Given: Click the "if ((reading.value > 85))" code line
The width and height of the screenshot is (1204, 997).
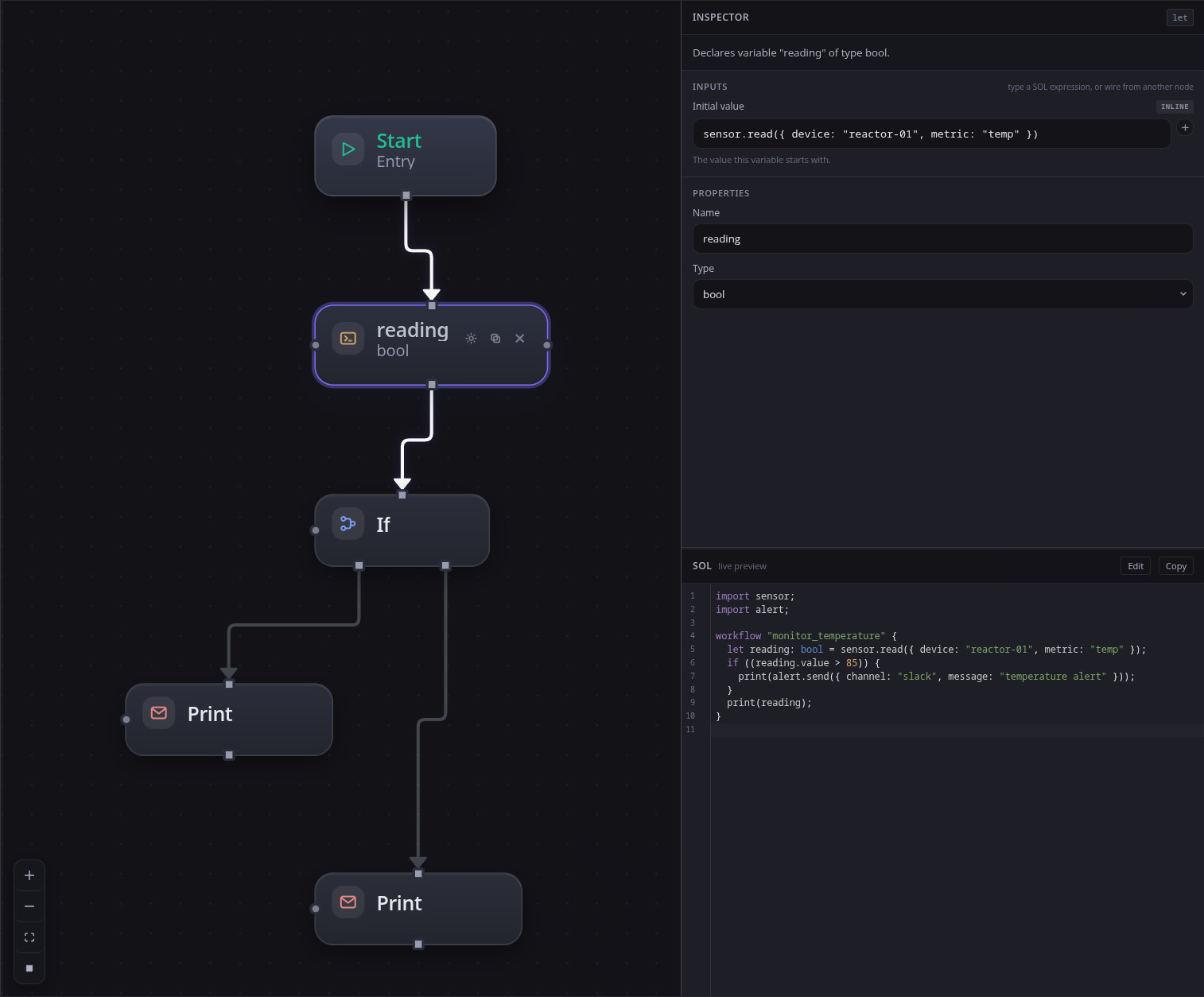Looking at the screenshot, I should 803,663.
